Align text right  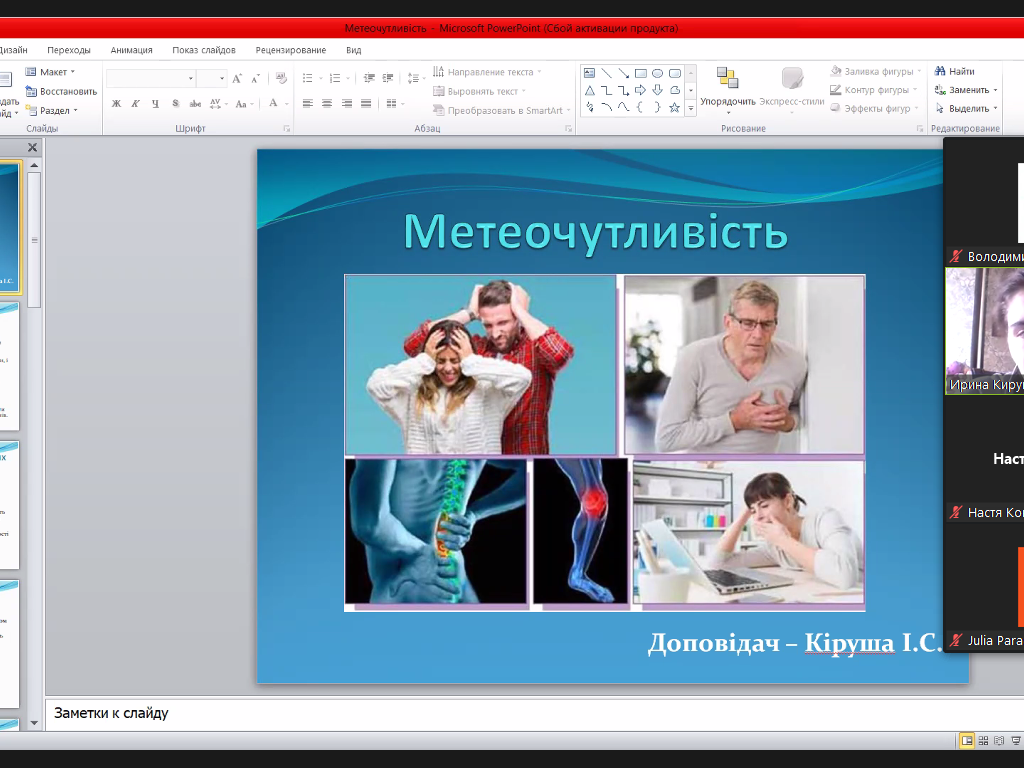pos(347,103)
